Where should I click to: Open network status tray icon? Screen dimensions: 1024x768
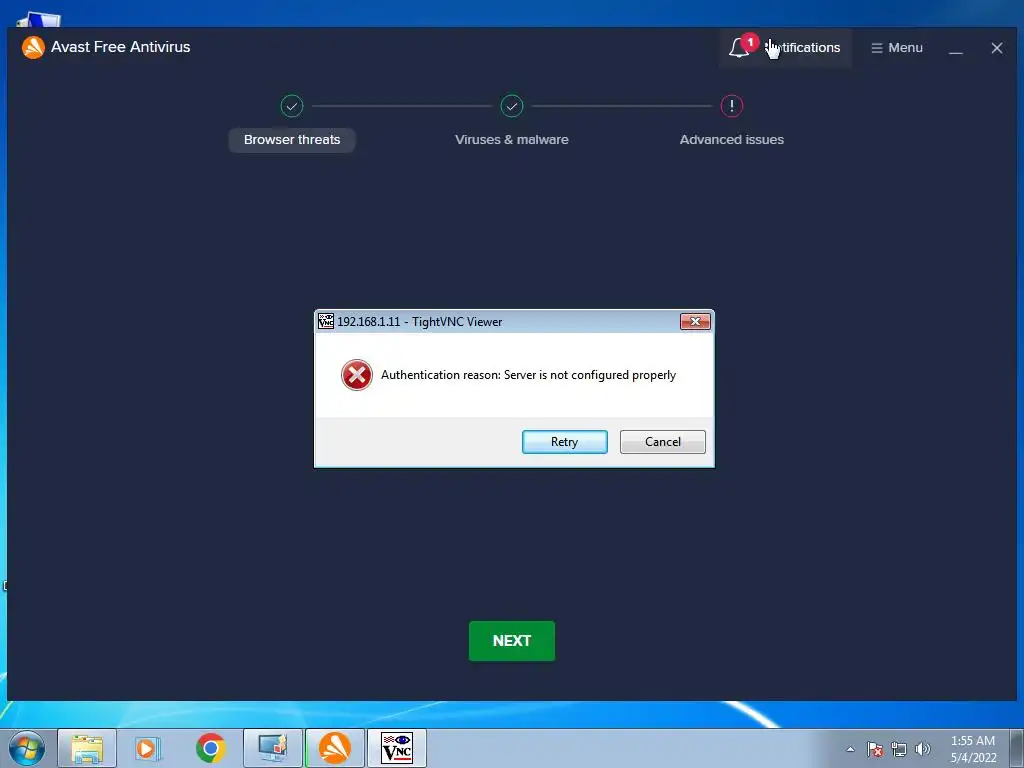899,749
